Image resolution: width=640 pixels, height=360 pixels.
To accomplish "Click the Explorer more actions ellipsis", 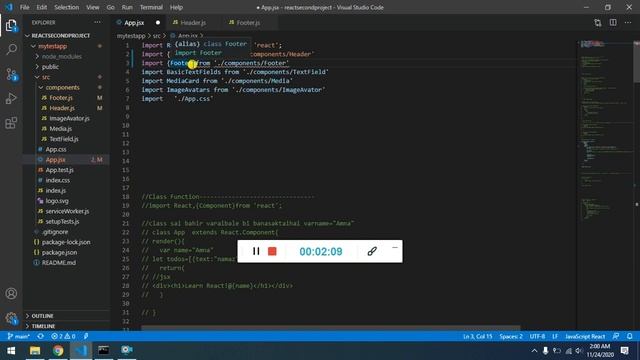I will point(97,22).
